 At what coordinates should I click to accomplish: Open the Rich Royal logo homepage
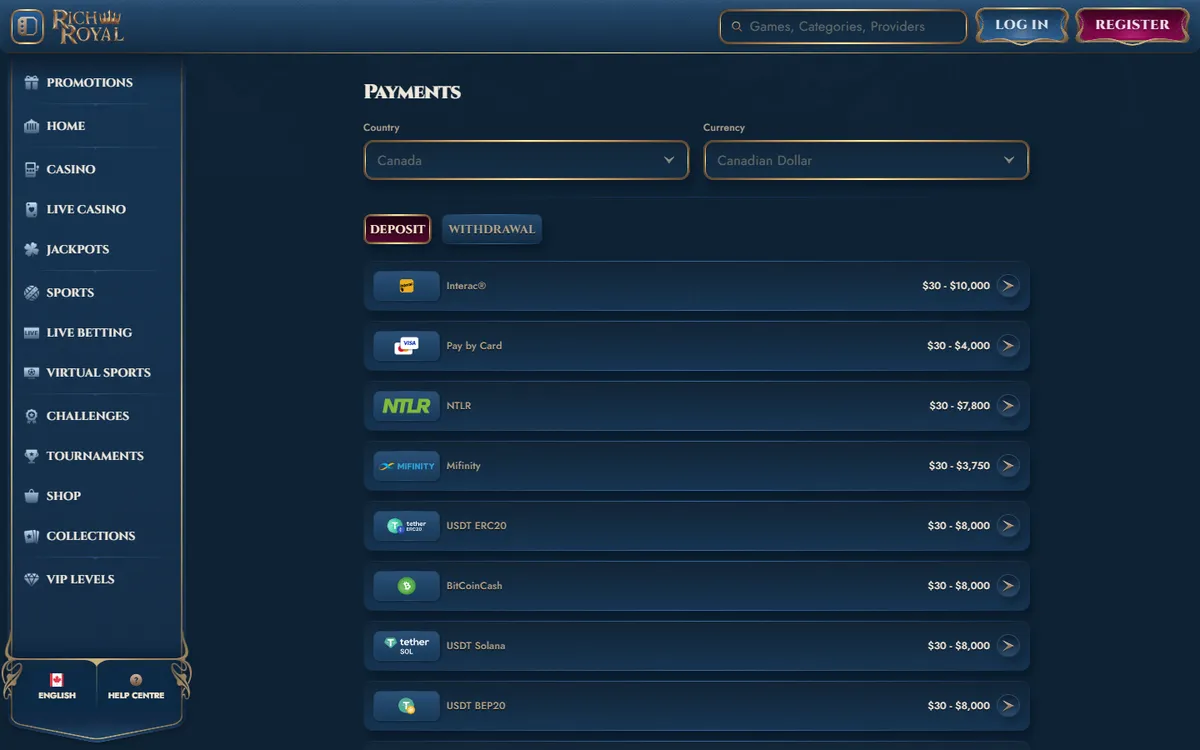[x=89, y=26]
